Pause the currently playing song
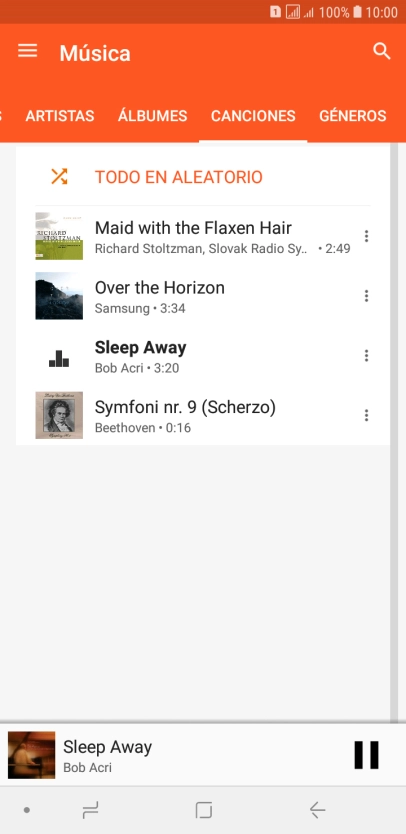This screenshot has height=834, width=406. click(367, 755)
